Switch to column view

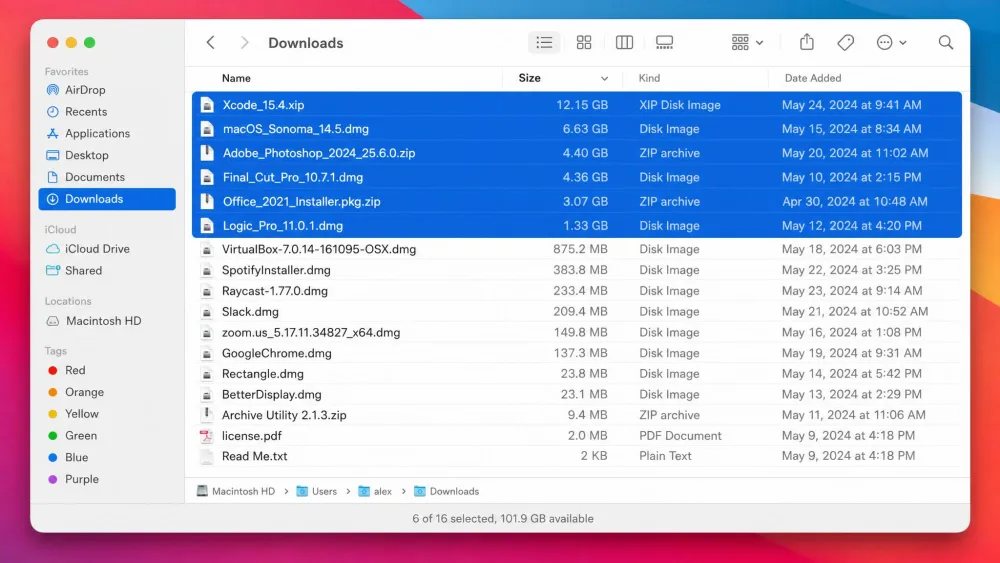[x=624, y=43]
